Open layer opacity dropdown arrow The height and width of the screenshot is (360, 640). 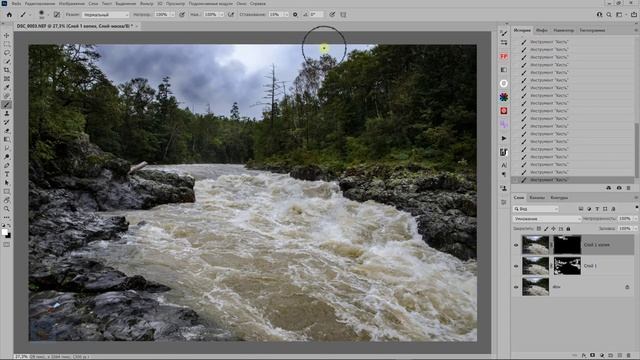635,219
